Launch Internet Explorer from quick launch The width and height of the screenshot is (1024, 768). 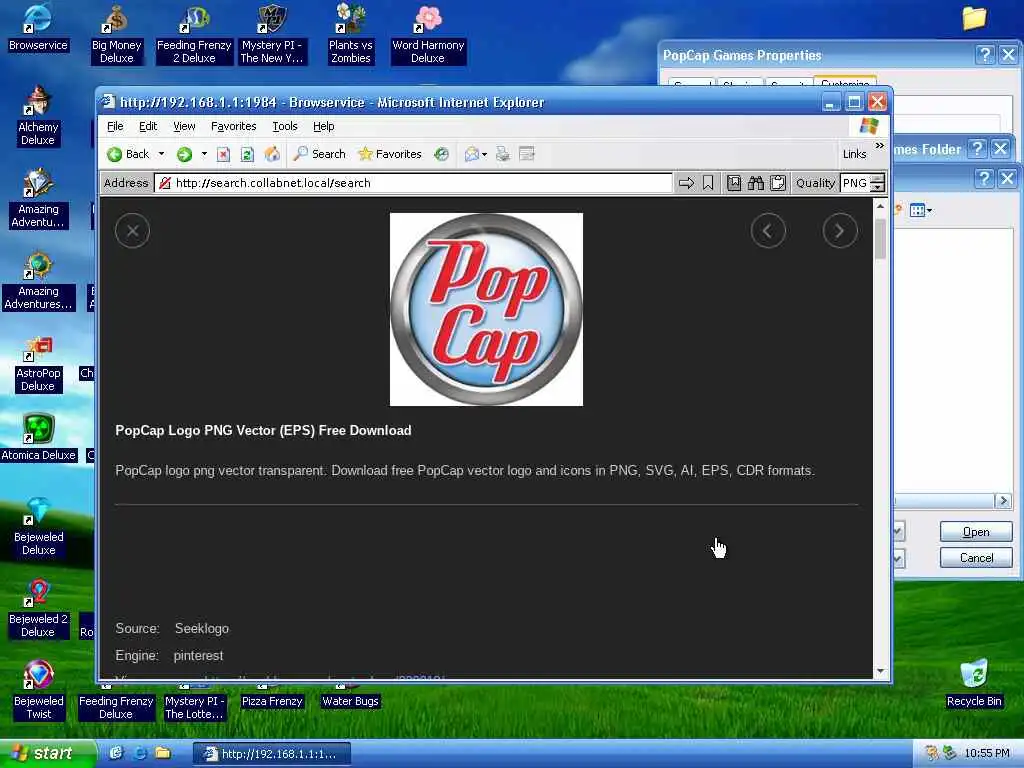click(x=139, y=753)
